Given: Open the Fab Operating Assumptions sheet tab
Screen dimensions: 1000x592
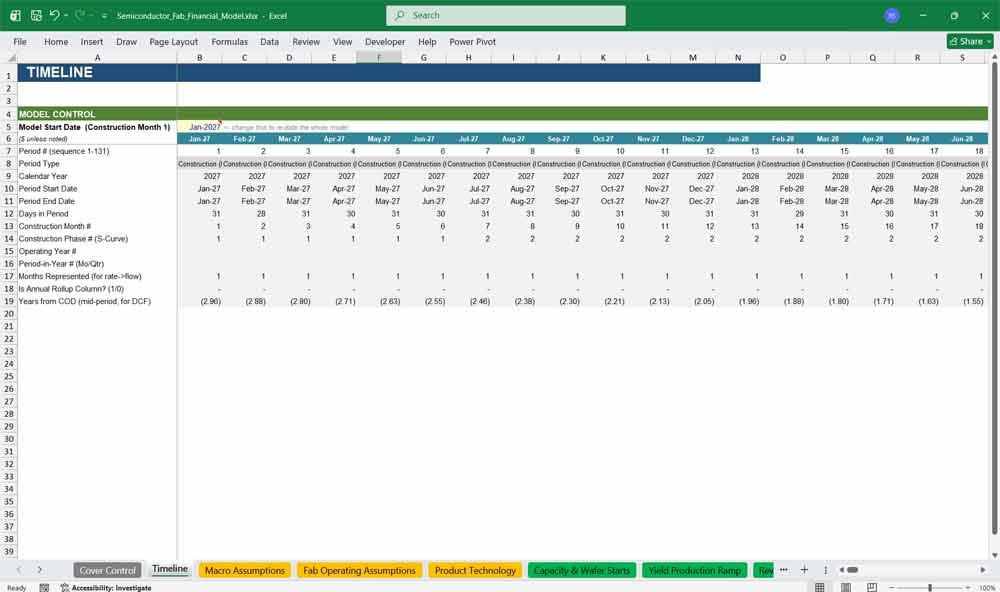Looking at the screenshot, I should [x=359, y=570].
